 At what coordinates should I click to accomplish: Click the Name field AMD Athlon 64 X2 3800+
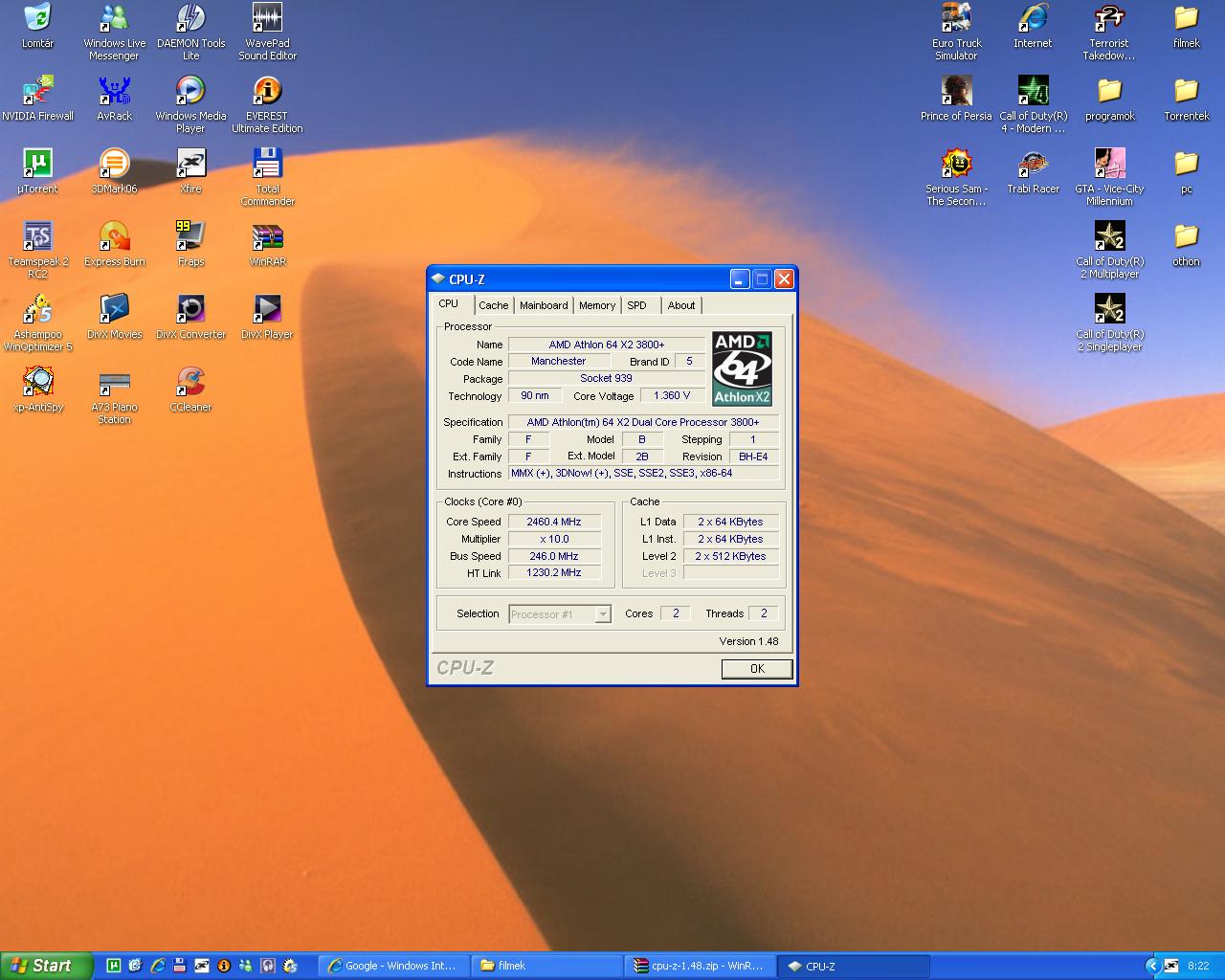607,345
